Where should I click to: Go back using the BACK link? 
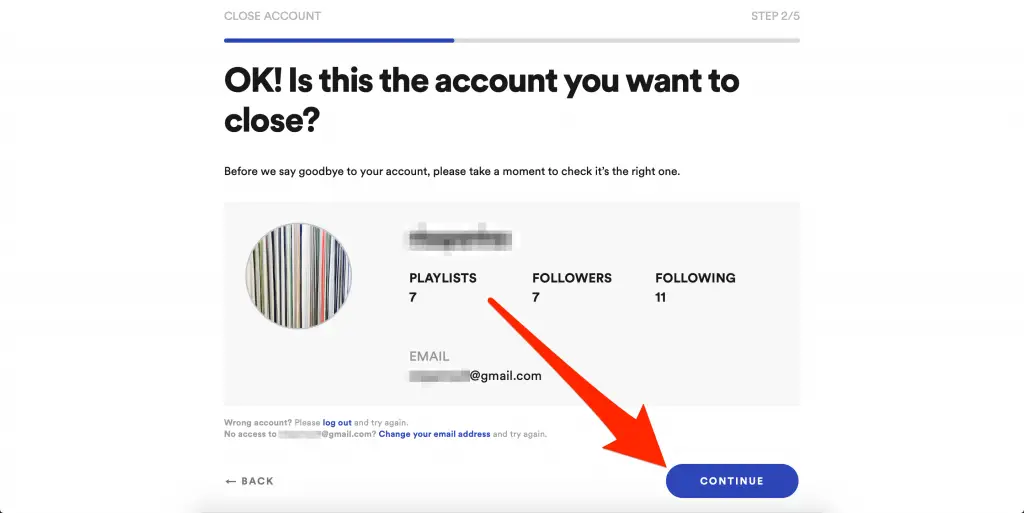249,481
